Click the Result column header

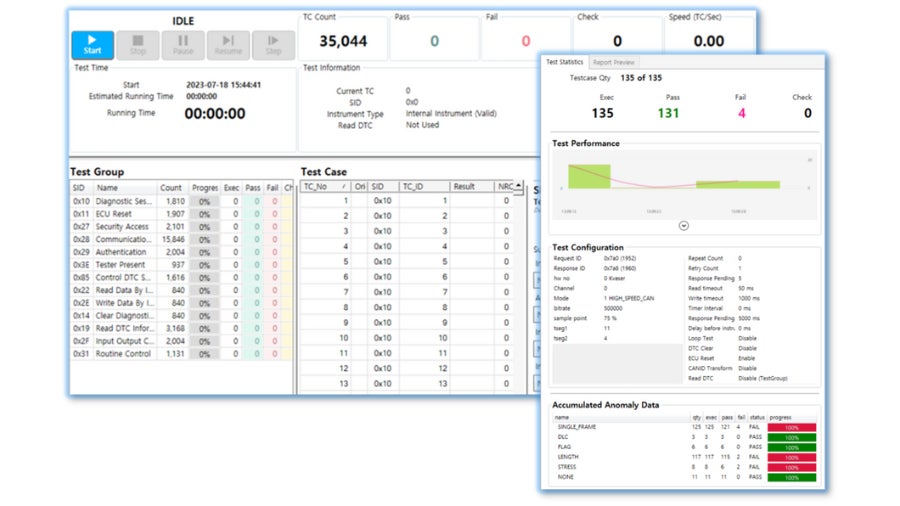[472, 186]
